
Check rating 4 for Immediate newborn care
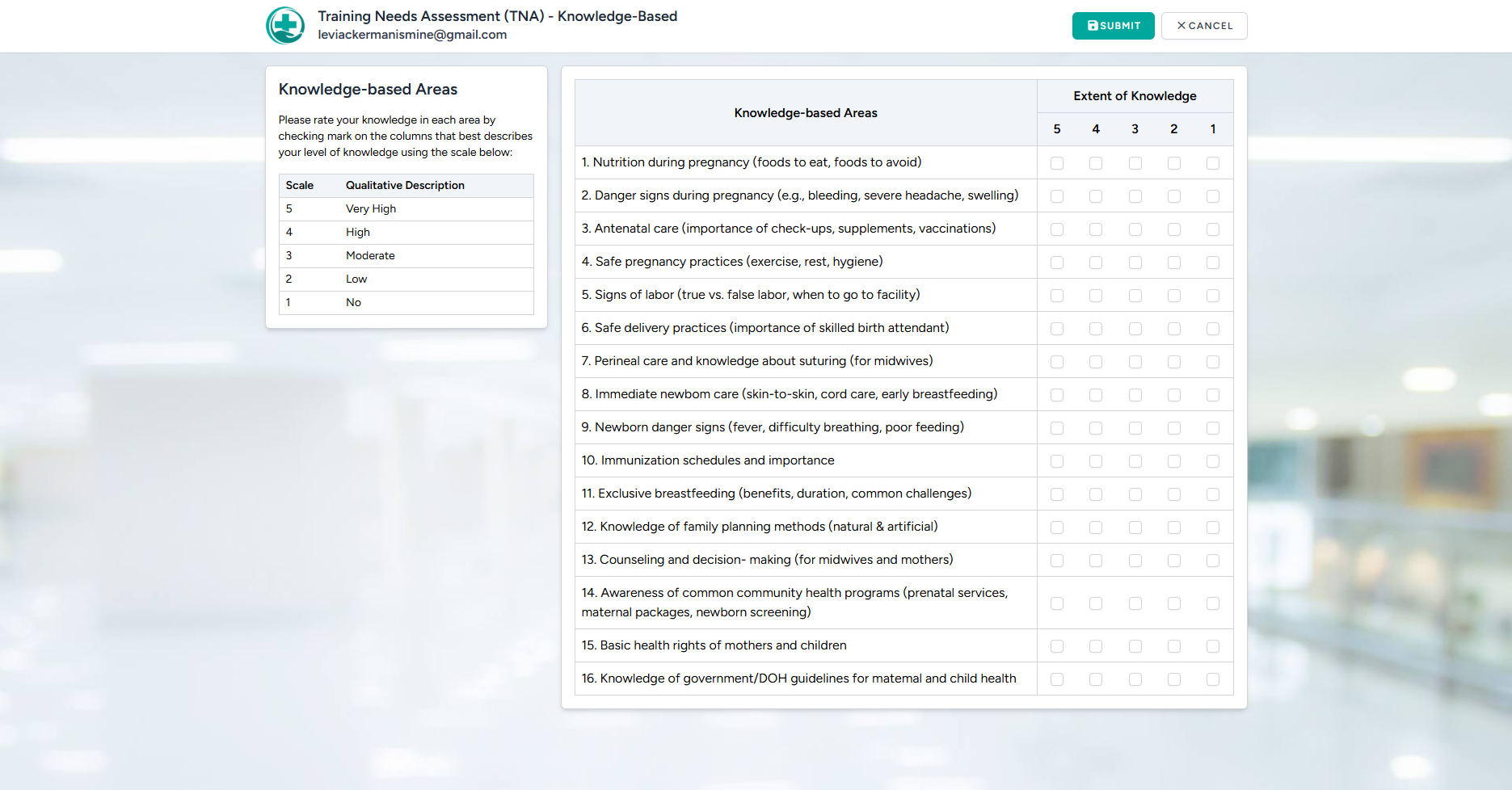tap(1096, 394)
